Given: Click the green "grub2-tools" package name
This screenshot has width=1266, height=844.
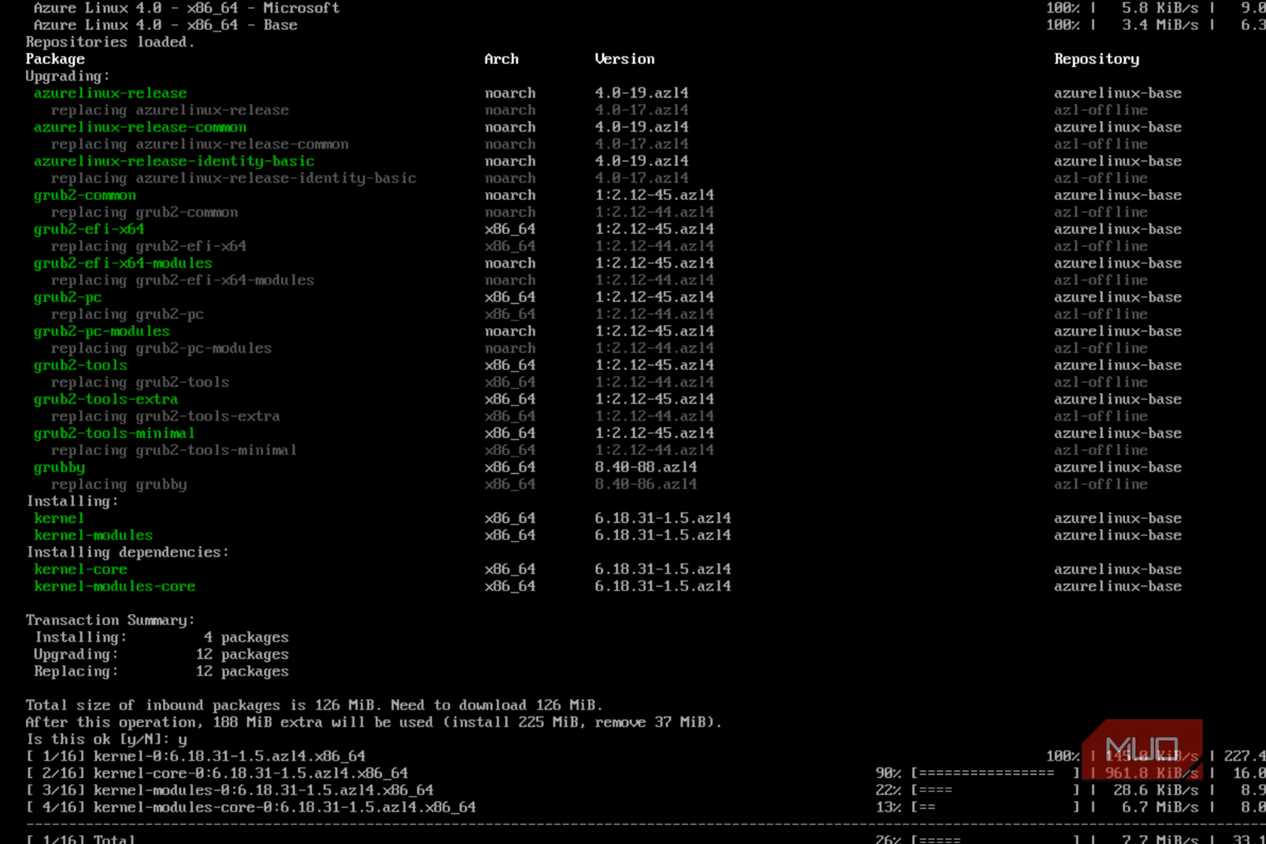Looking at the screenshot, I should 80,365.
